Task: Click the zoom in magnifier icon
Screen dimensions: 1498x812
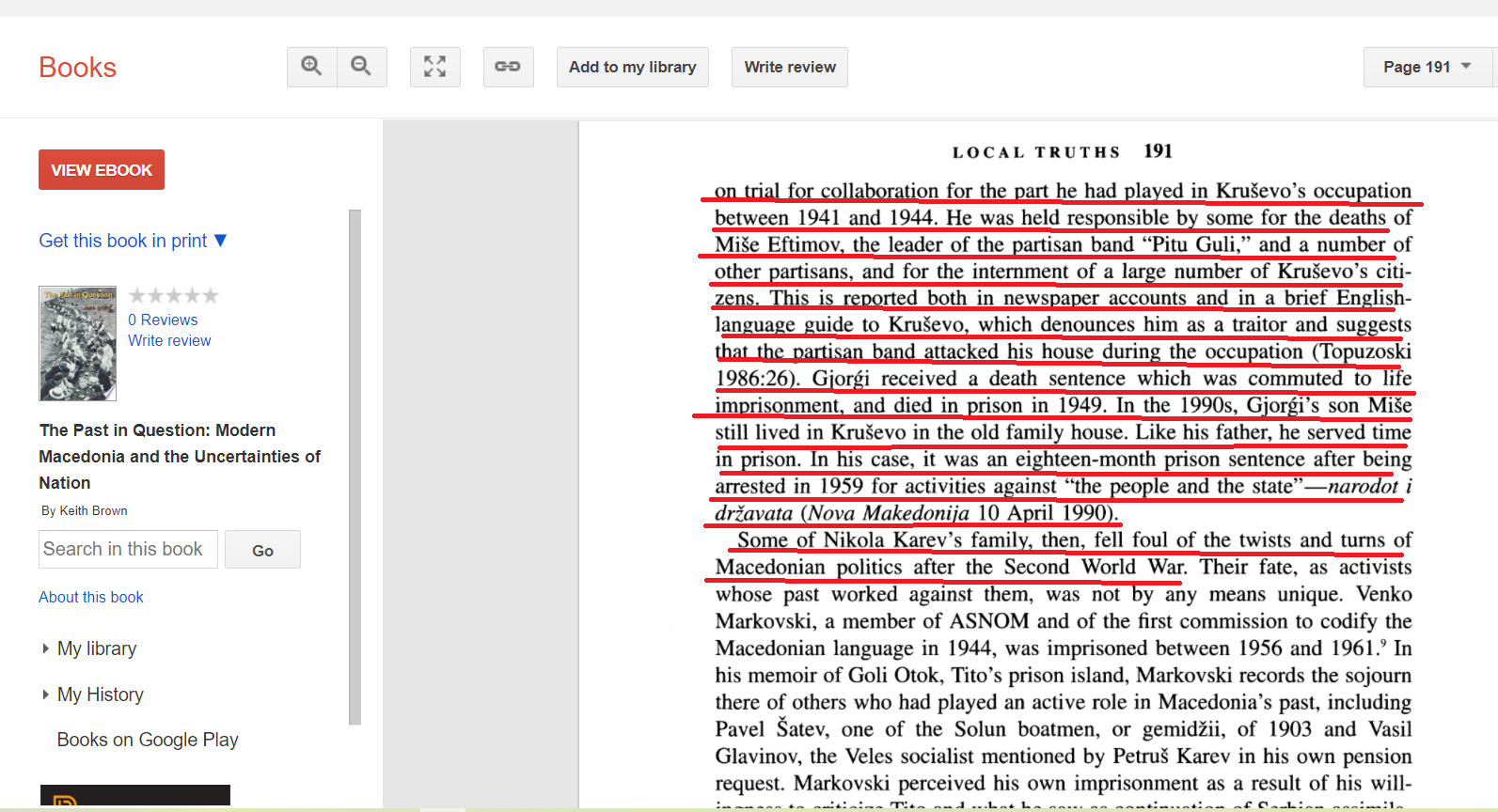Action: click(311, 67)
